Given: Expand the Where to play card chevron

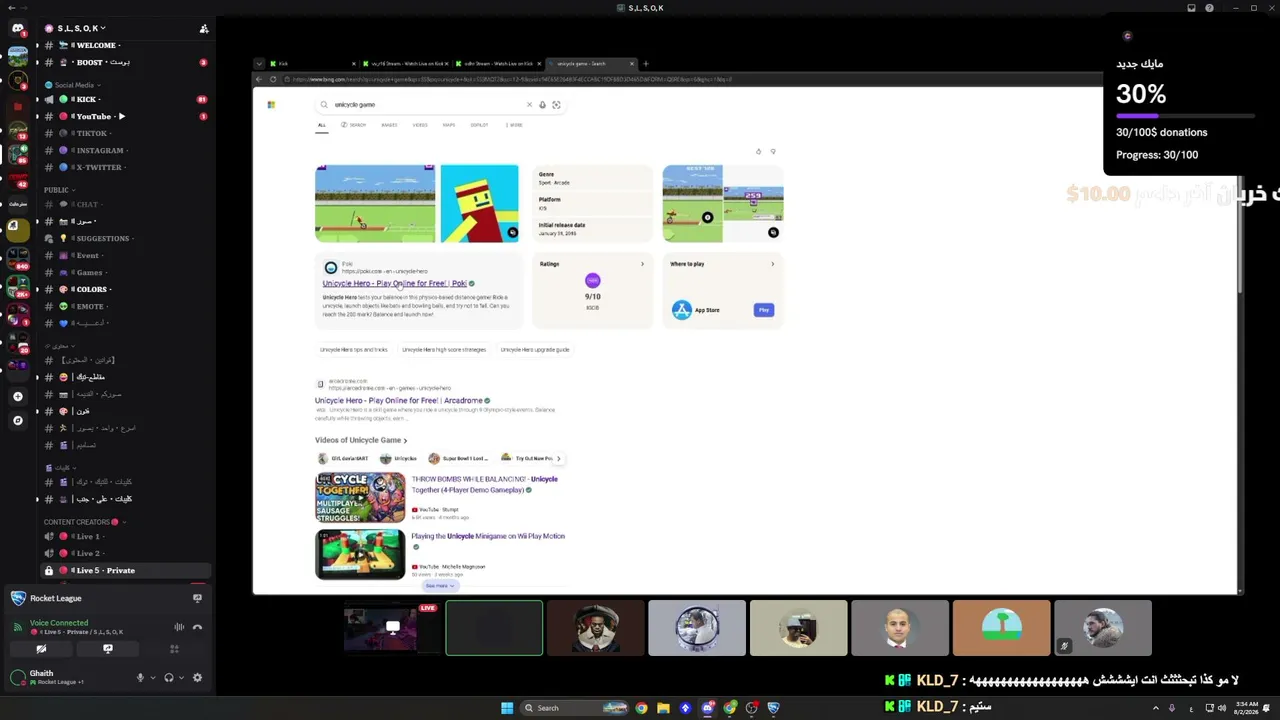Looking at the screenshot, I should click(772, 264).
